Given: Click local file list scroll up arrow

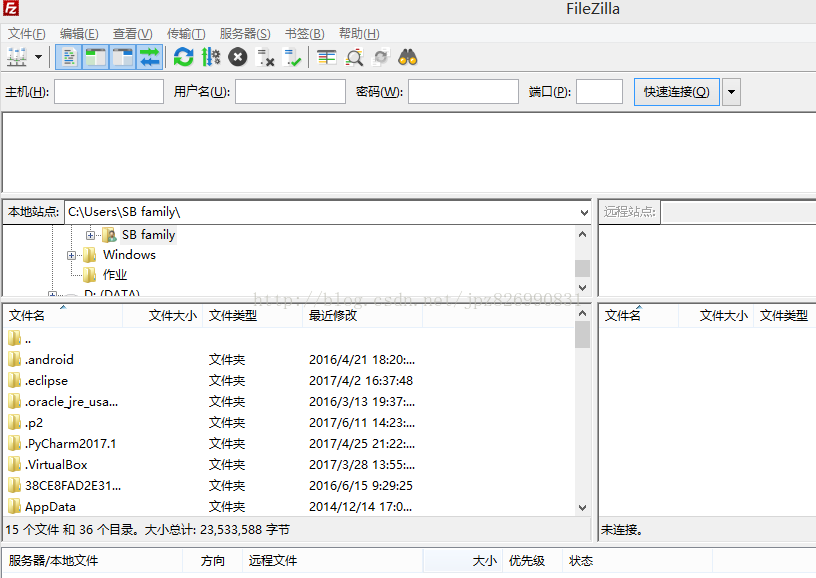Looking at the screenshot, I should (x=582, y=313).
